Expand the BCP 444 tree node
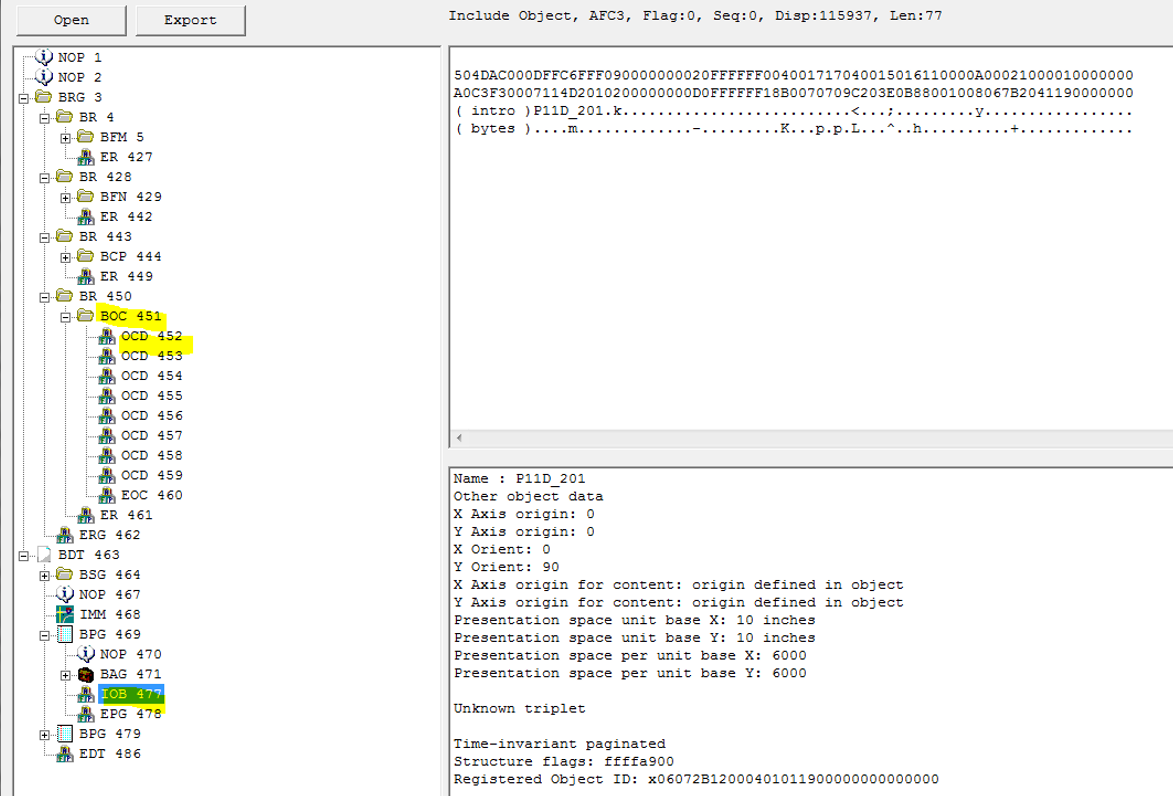1173x796 pixels. coord(66,257)
